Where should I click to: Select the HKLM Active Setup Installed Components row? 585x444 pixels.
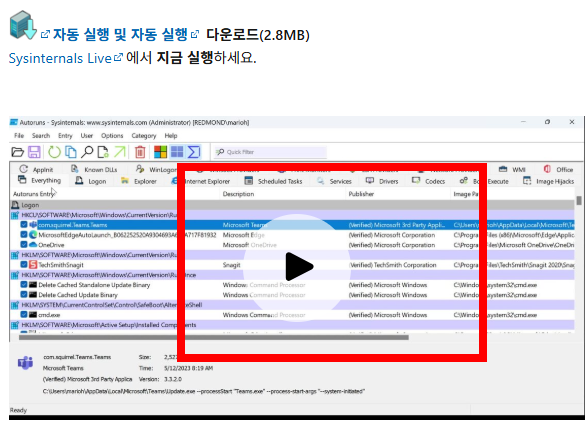(292, 325)
